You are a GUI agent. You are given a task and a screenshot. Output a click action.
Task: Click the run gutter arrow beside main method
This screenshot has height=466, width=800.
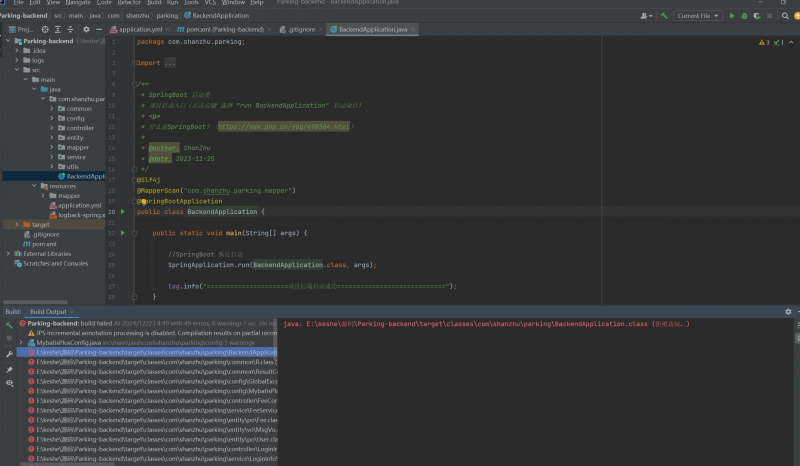pyautogui.click(x=122, y=233)
